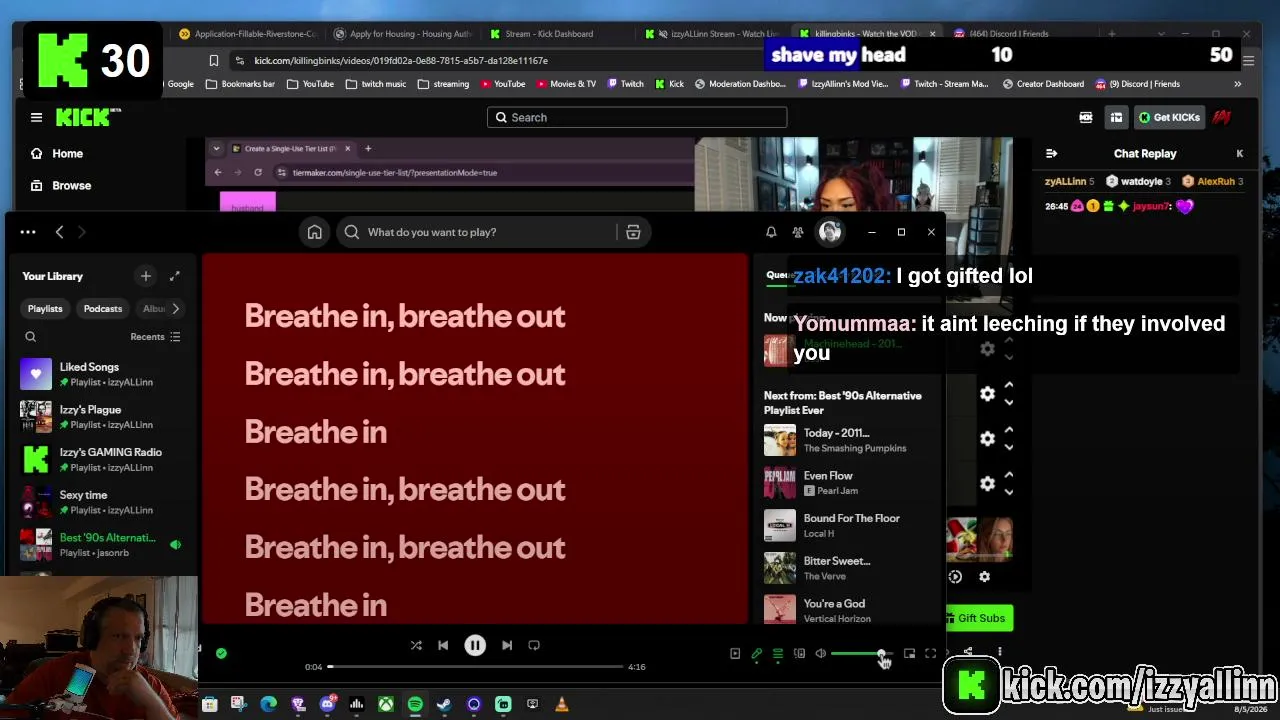1280x720 pixels.
Task: Click the Spotify song progress bar
Action: [475, 667]
